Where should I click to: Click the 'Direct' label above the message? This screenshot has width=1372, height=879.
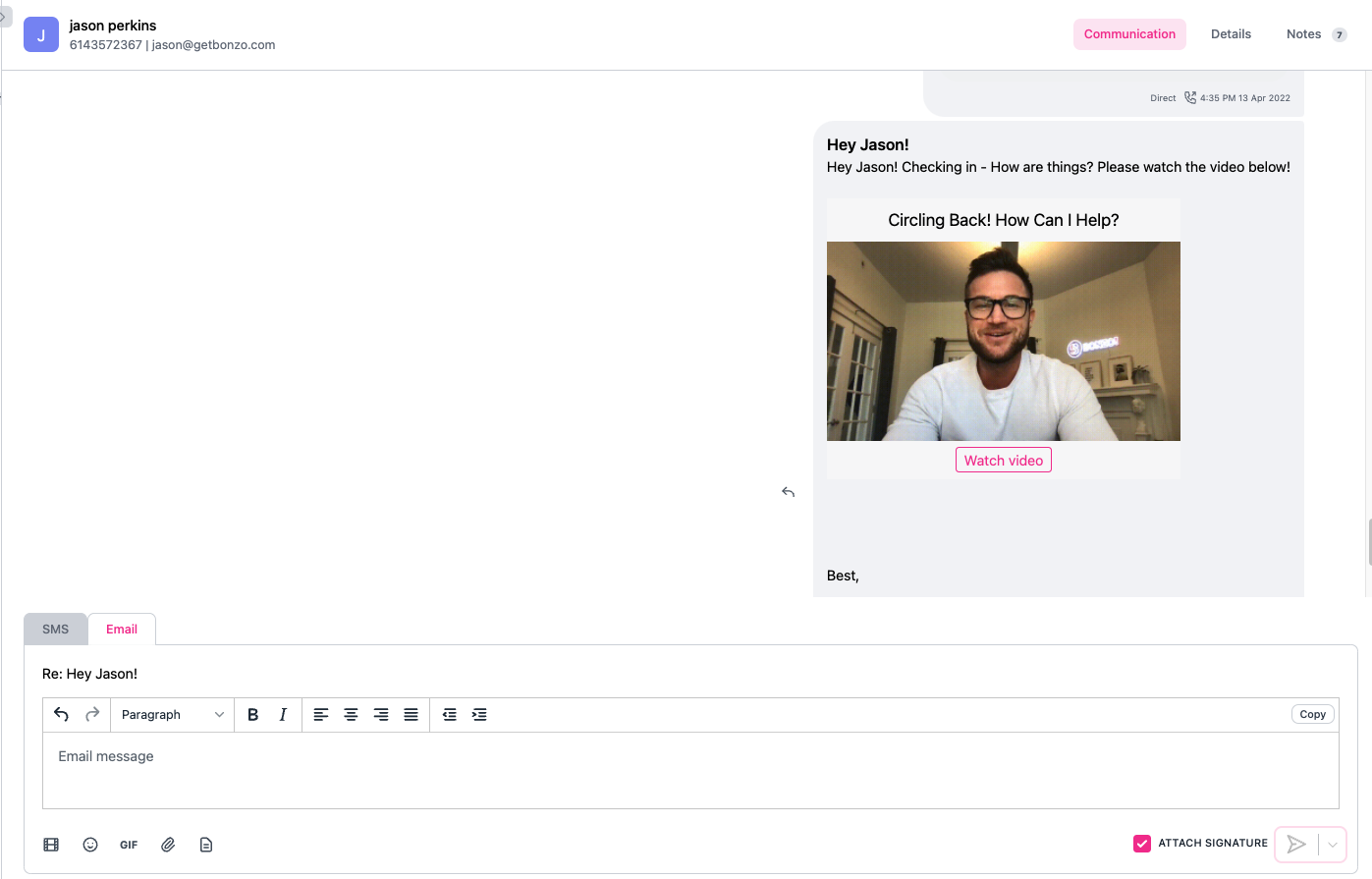[x=1163, y=98]
